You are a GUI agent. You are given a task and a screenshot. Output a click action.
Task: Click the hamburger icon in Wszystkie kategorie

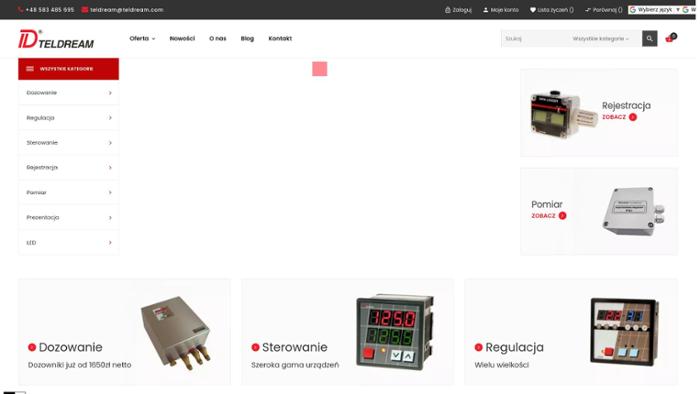tap(30, 69)
